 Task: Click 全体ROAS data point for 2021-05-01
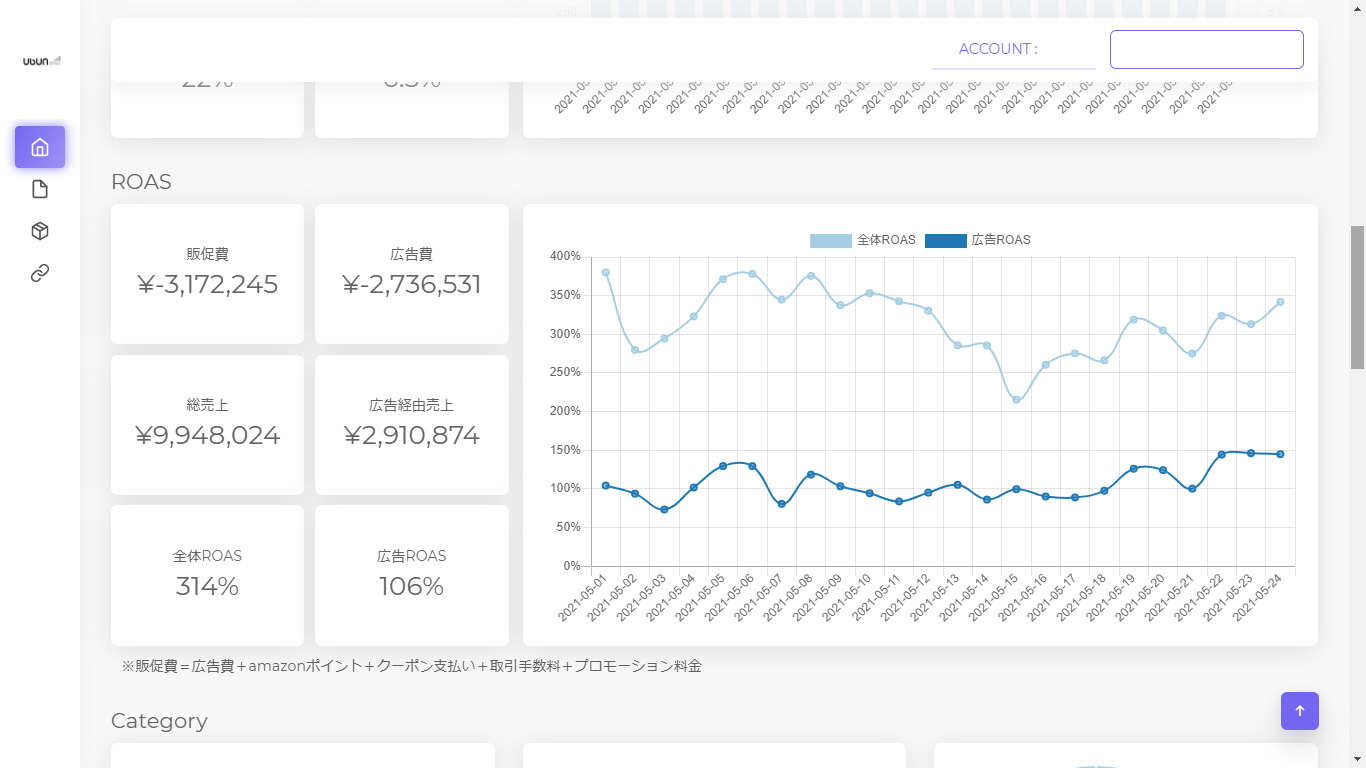click(x=605, y=272)
